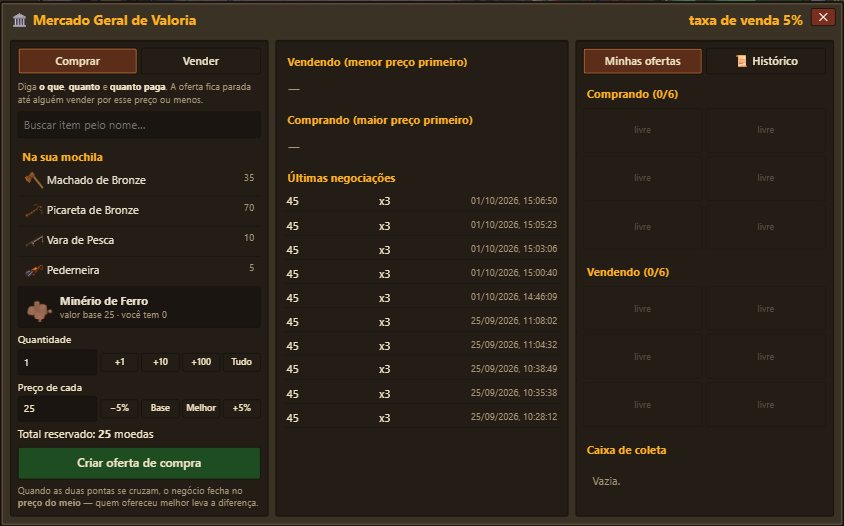Viewport: 844px width, 526px height.
Task: Switch to the Vender tab
Action: (201, 61)
